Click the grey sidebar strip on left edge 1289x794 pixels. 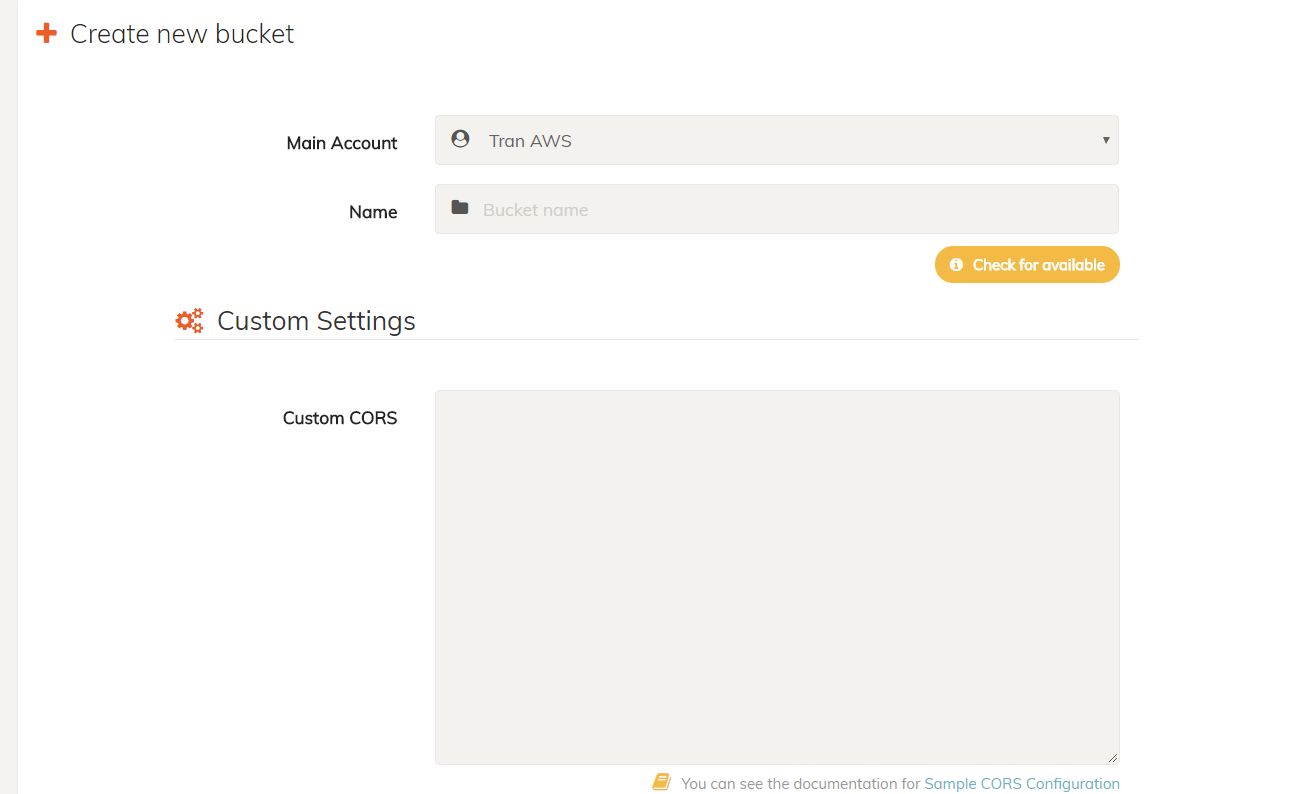8,400
